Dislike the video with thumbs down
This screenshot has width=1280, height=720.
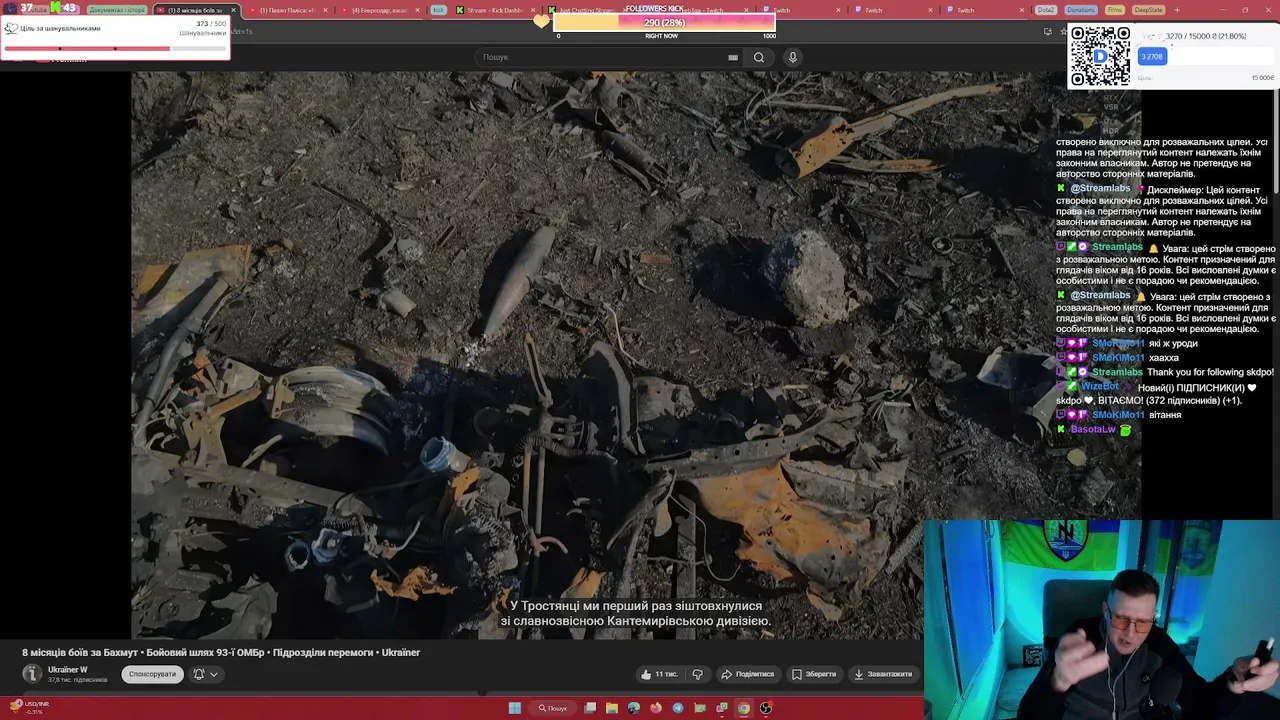(698, 674)
